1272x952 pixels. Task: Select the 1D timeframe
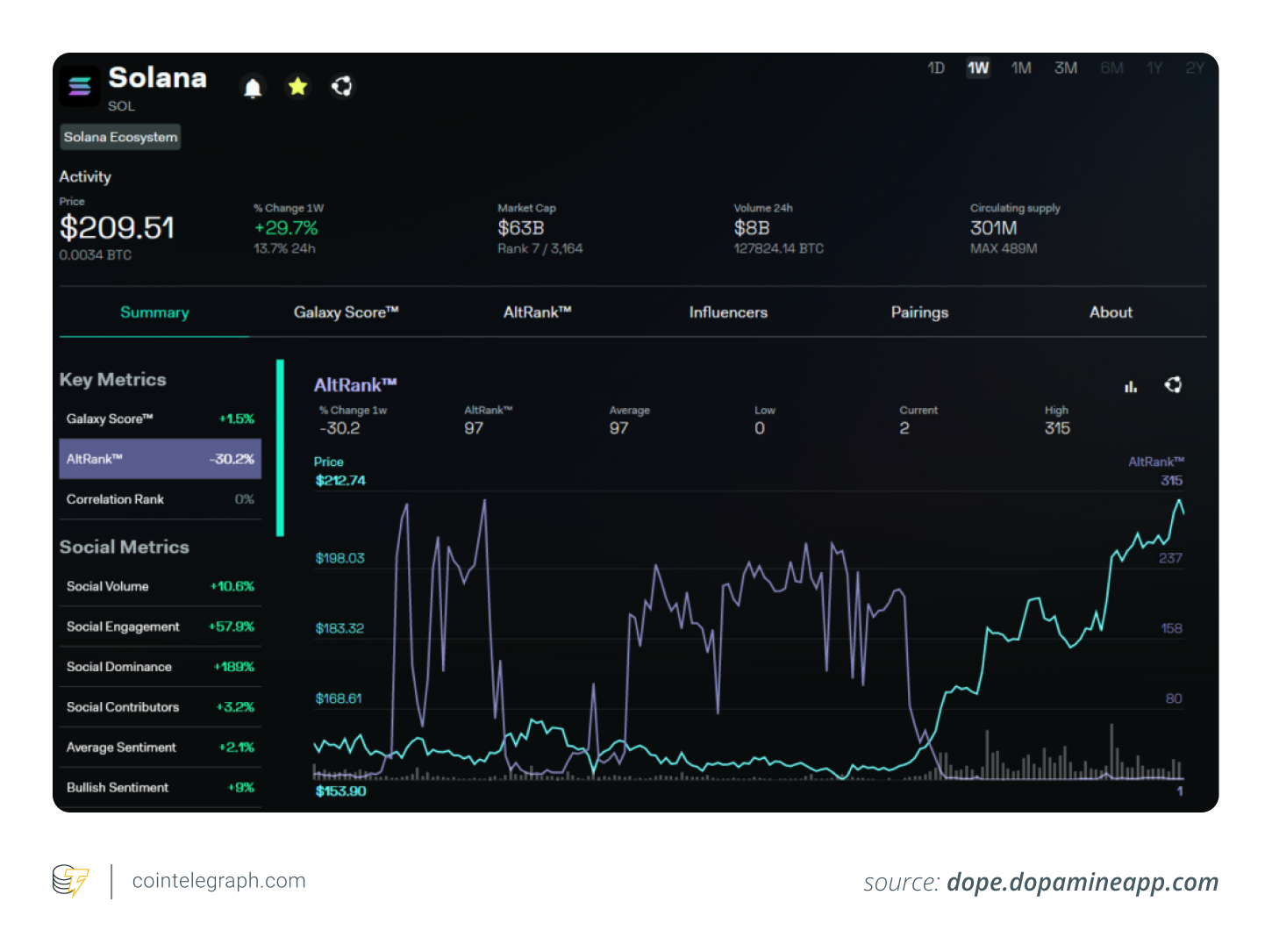tap(935, 68)
